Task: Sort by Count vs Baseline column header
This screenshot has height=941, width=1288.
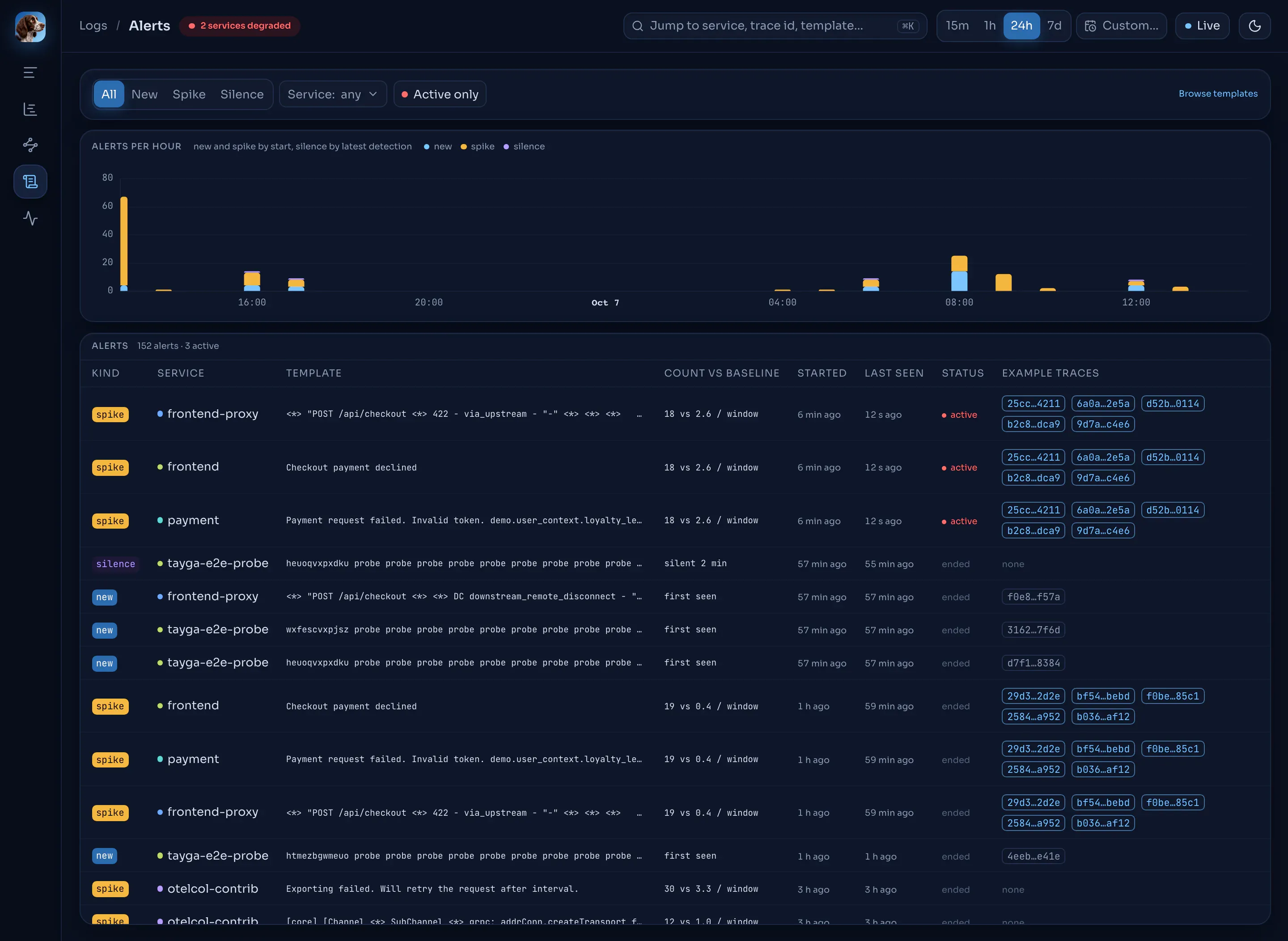Action: (722, 373)
